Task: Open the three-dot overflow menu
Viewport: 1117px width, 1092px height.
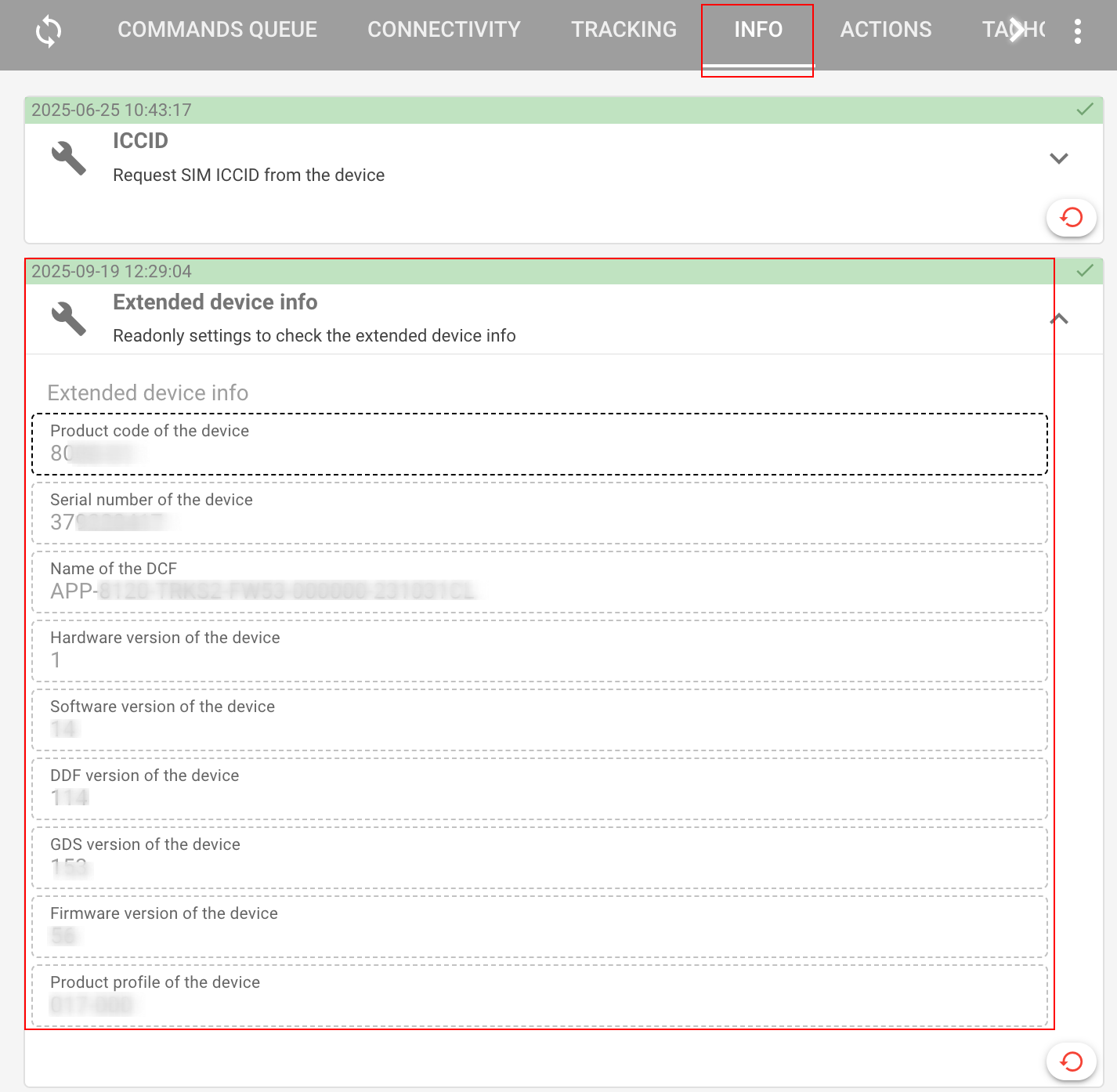Action: click(1078, 31)
